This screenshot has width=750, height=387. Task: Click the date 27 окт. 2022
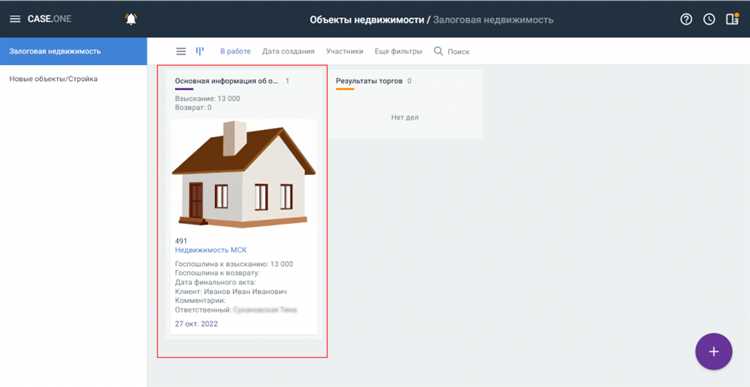197,324
